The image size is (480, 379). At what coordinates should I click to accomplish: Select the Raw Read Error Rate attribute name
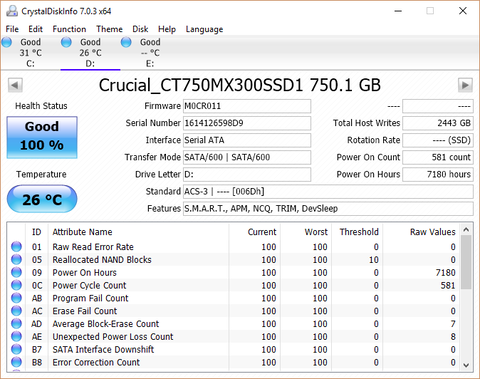93,247
